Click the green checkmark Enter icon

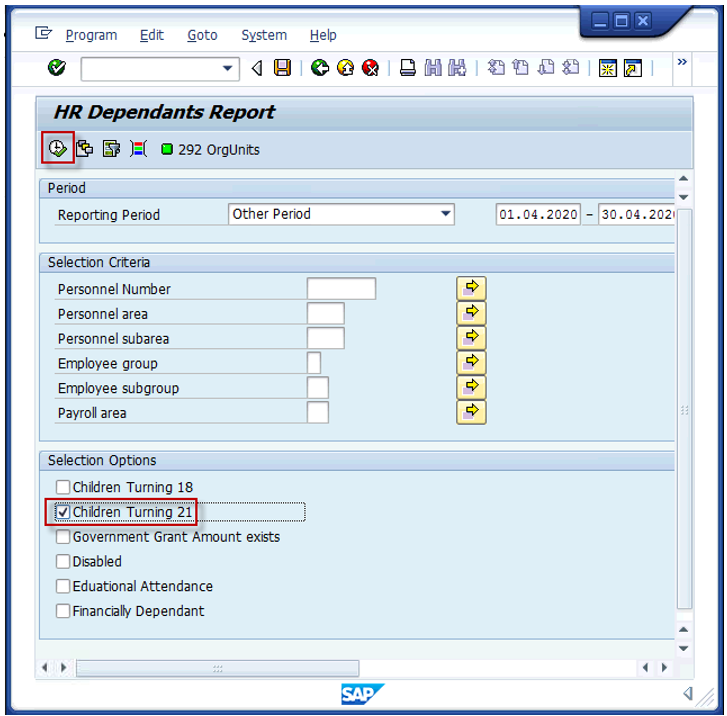click(57, 68)
